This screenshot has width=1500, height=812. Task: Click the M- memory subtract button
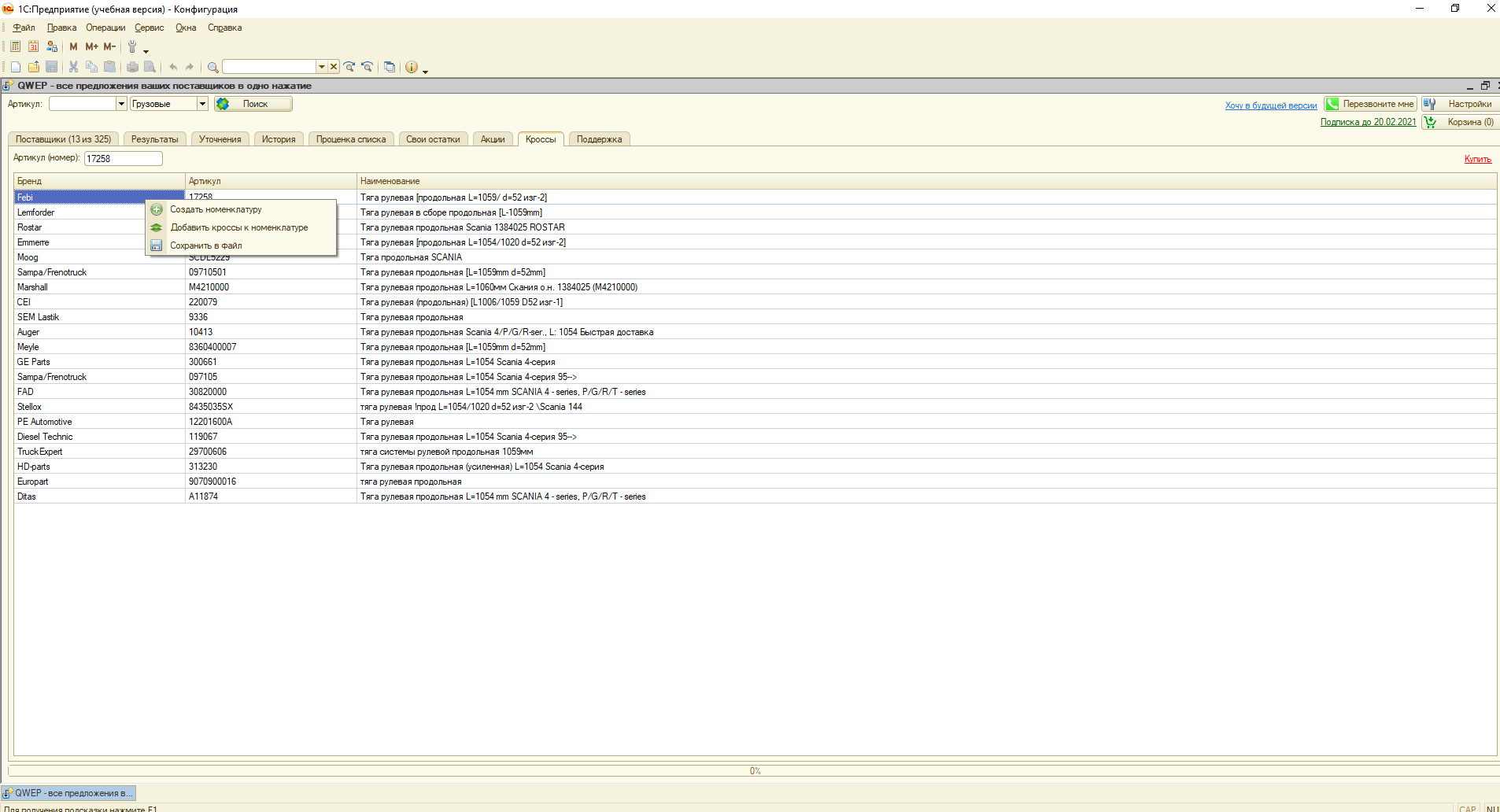pyautogui.click(x=109, y=46)
